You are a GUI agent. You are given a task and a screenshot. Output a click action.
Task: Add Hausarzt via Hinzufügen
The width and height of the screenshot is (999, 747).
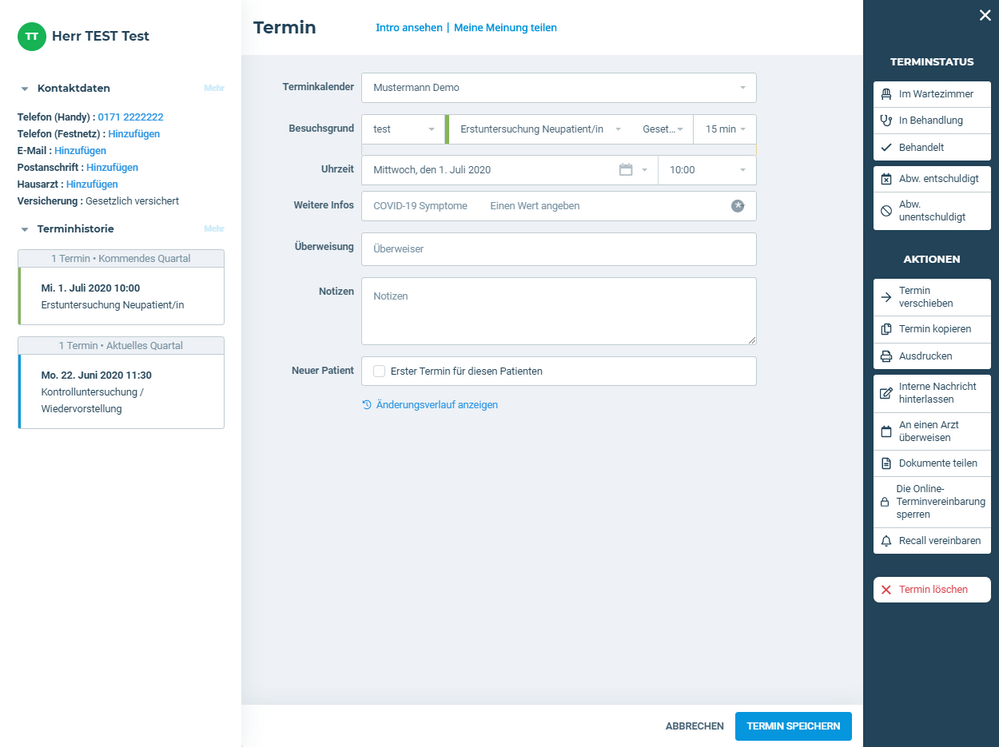[x=92, y=184]
